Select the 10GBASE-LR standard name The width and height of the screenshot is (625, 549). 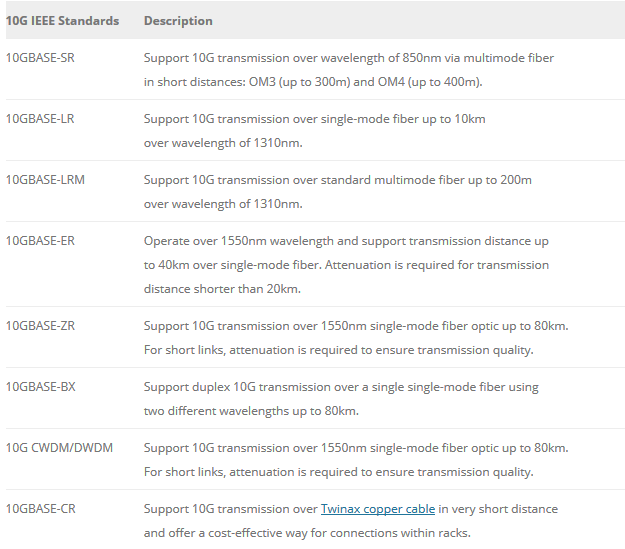[x=40, y=119]
